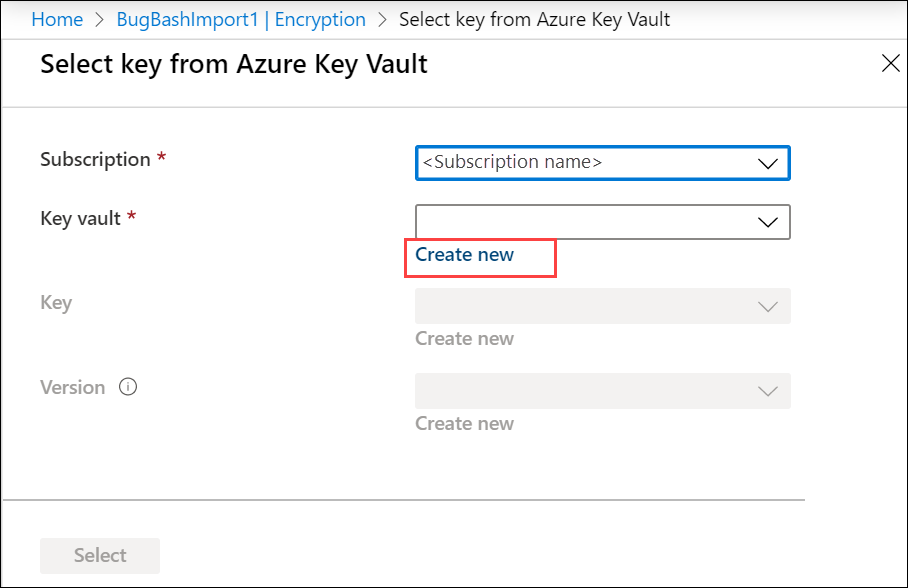Open the Key dropdown
908x588 pixels.
[600, 306]
